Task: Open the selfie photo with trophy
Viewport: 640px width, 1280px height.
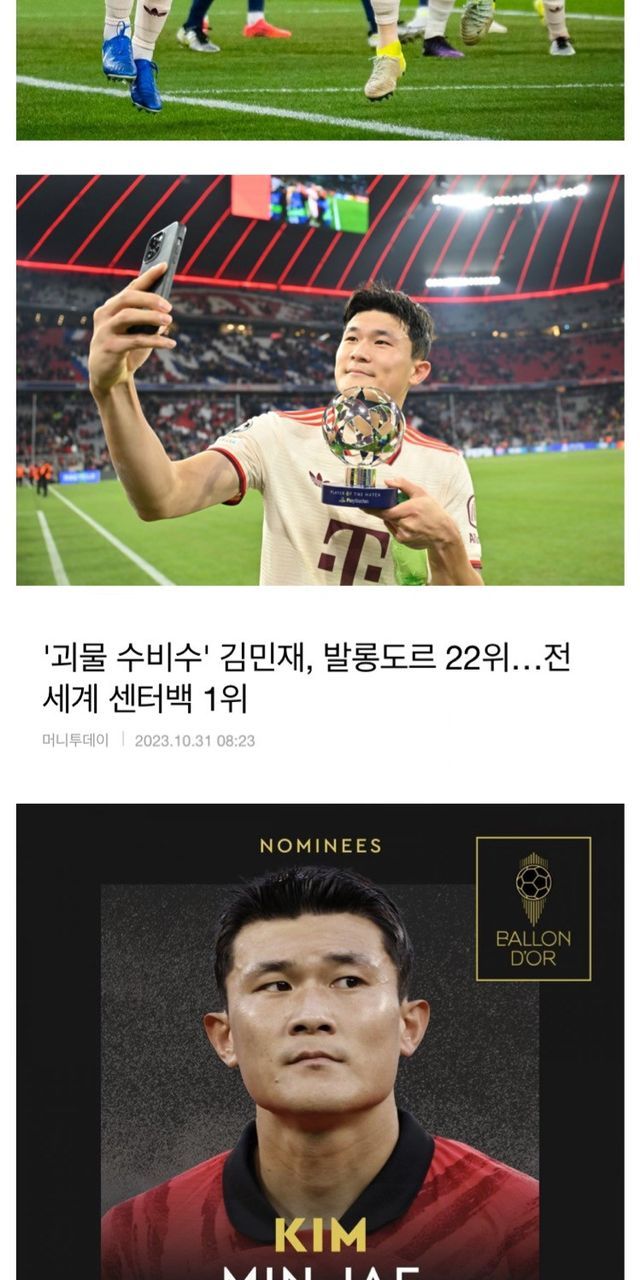Action: pyautogui.click(x=320, y=380)
